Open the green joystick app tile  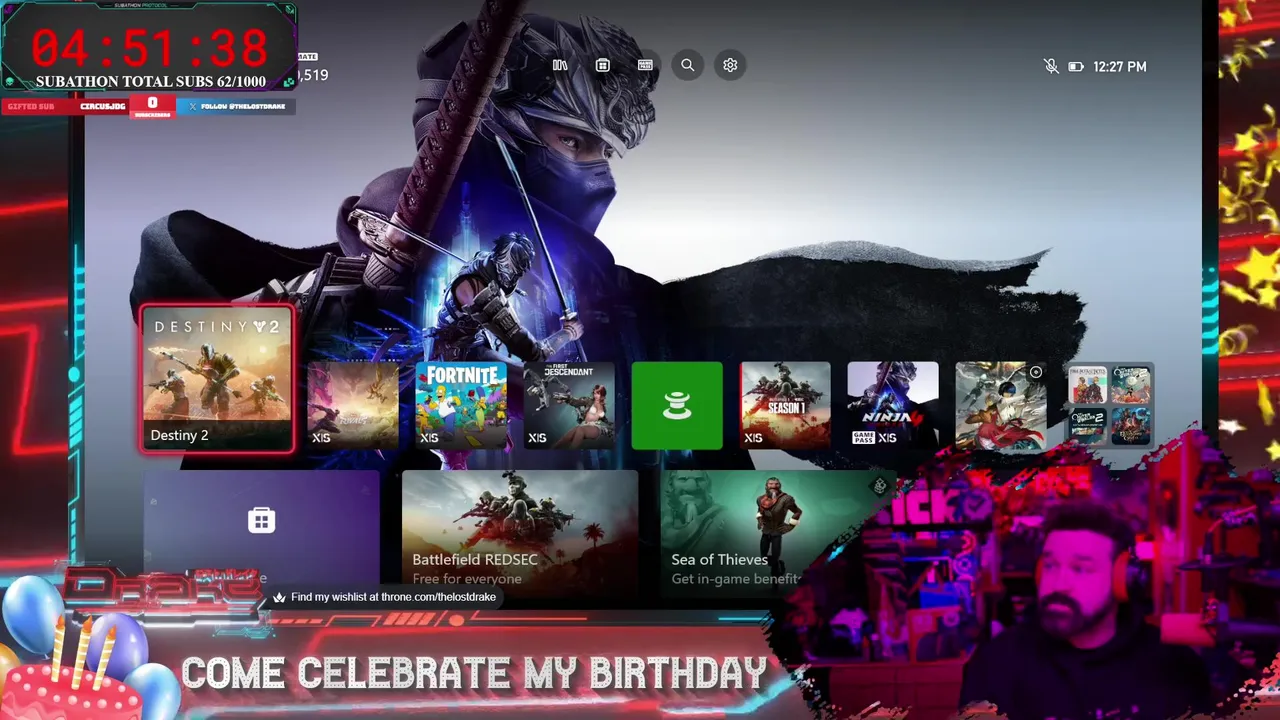coord(677,405)
